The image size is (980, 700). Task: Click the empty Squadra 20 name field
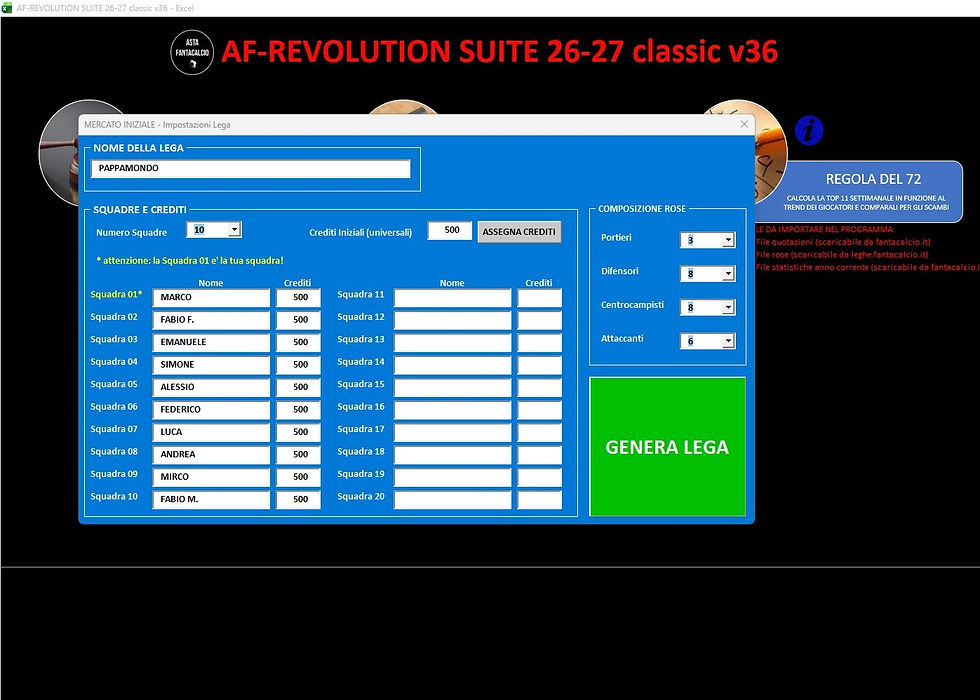(x=452, y=500)
